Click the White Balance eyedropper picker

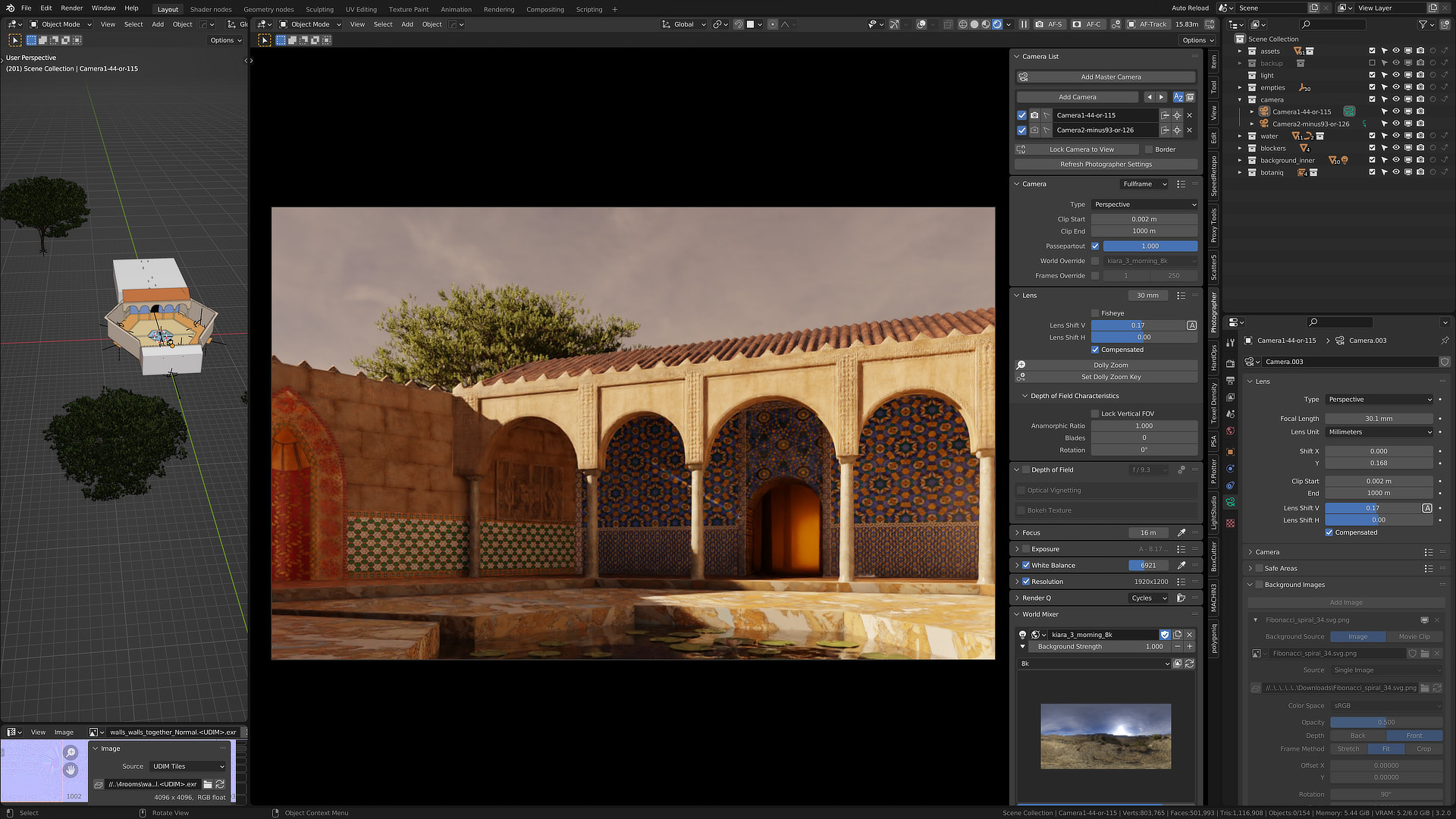click(1181, 566)
